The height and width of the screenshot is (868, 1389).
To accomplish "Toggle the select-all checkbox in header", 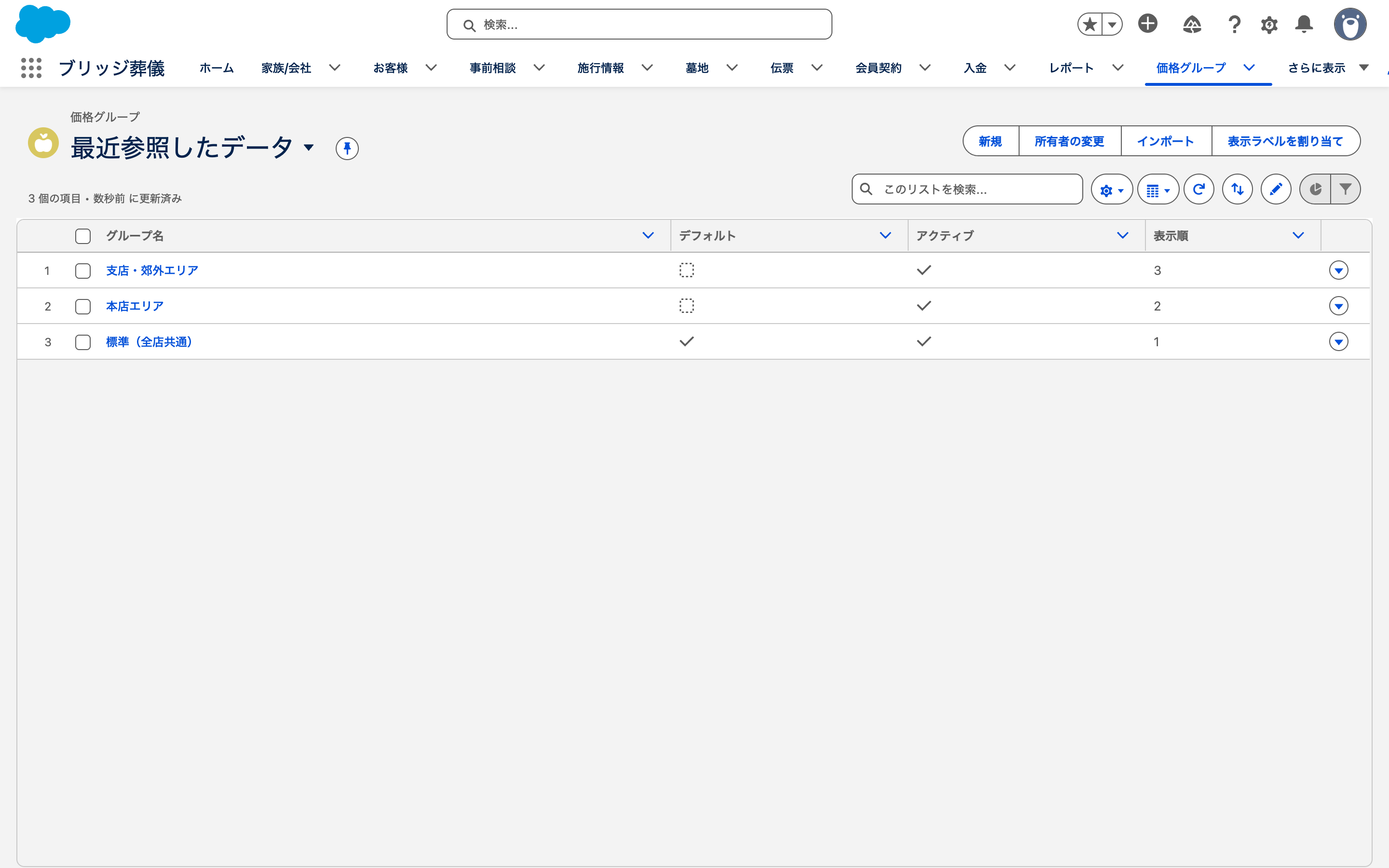I will (x=82, y=236).
